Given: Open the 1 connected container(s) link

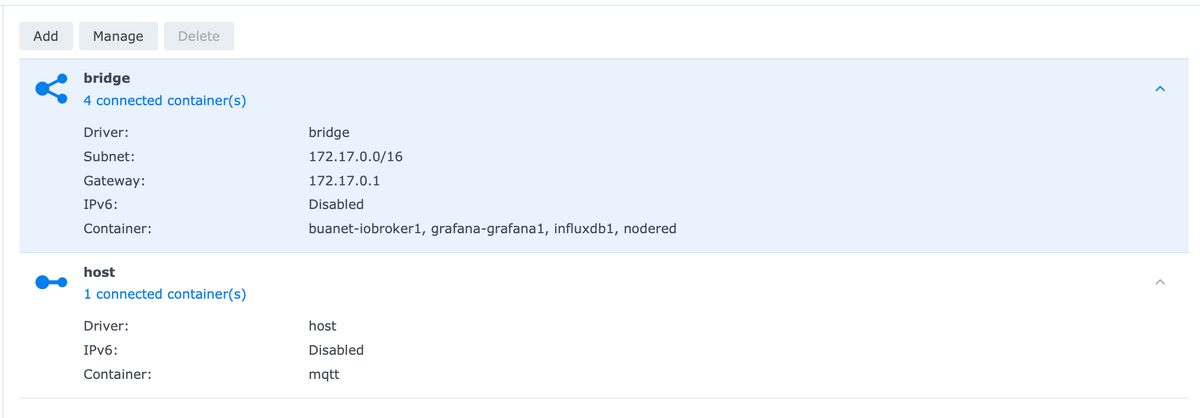Looking at the screenshot, I should pyautogui.click(x=165, y=294).
